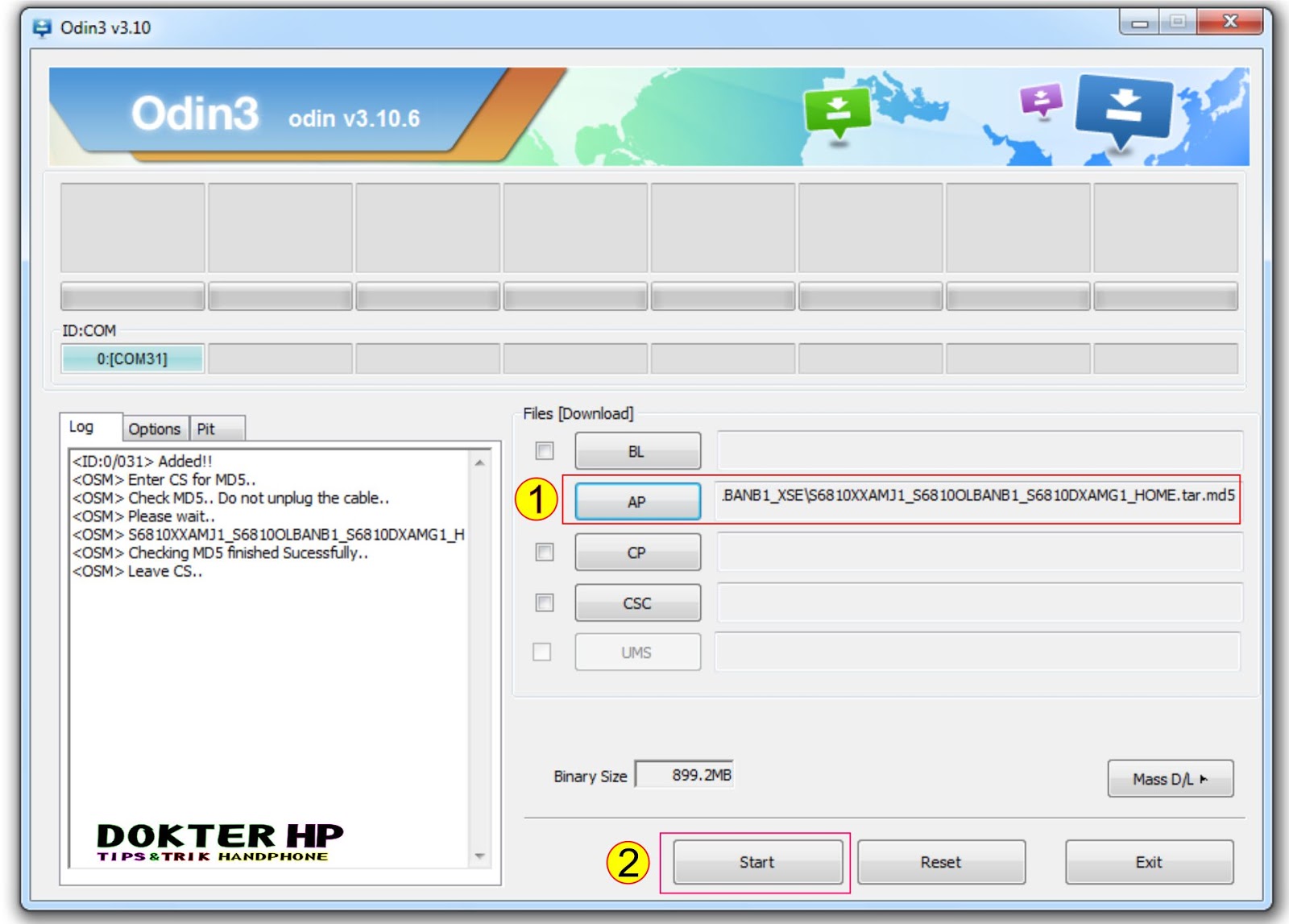This screenshot has height=924, width=1289.
Task: Click log scrollbar up arrow
Action: [x=480, y=462]
